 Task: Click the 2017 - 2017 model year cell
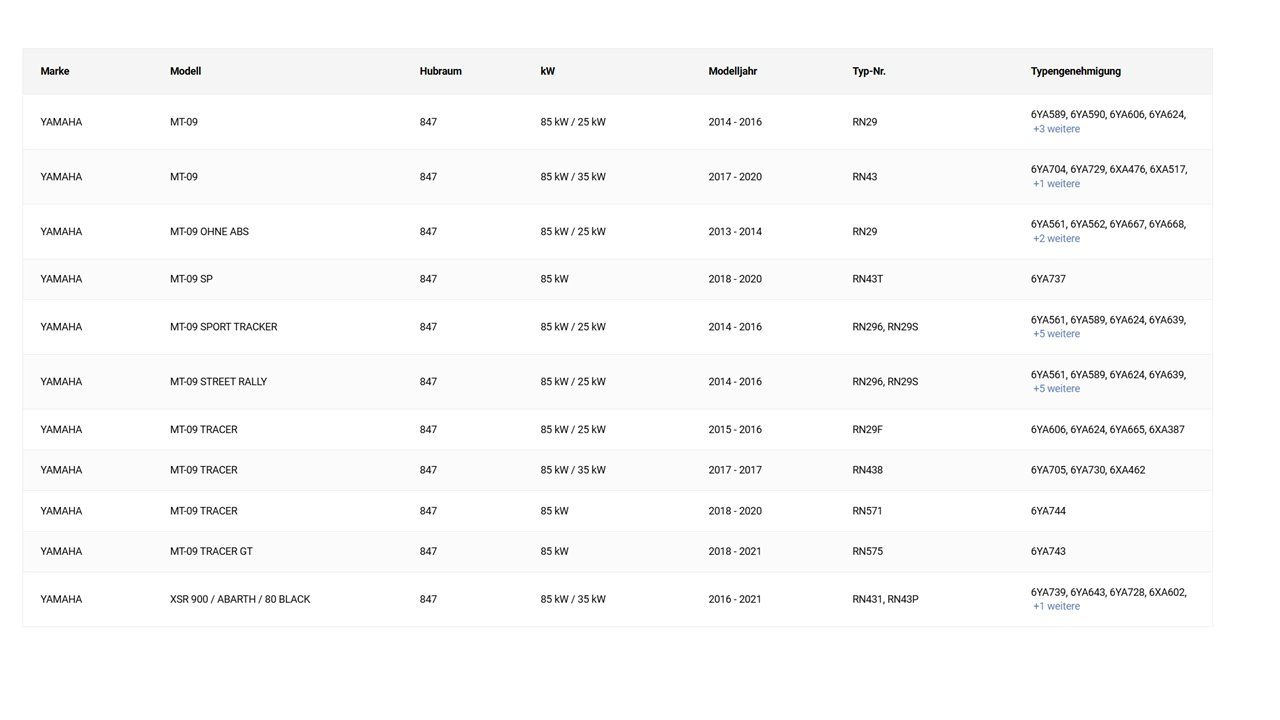point(734,470)
